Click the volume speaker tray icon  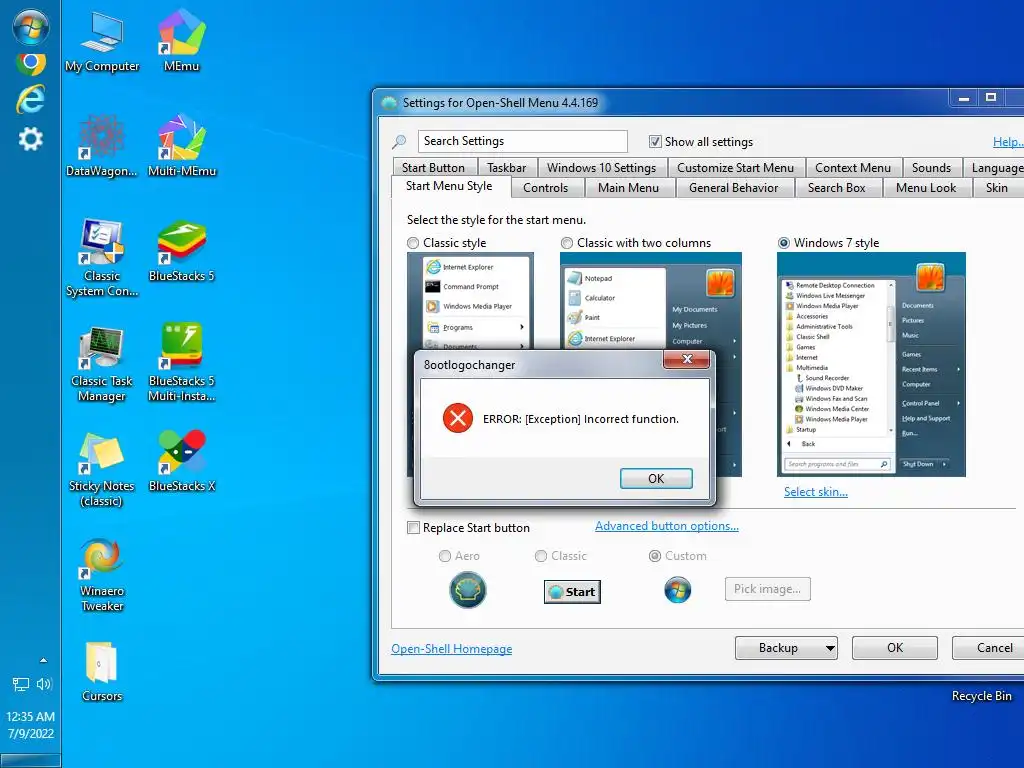coord(44,684)
